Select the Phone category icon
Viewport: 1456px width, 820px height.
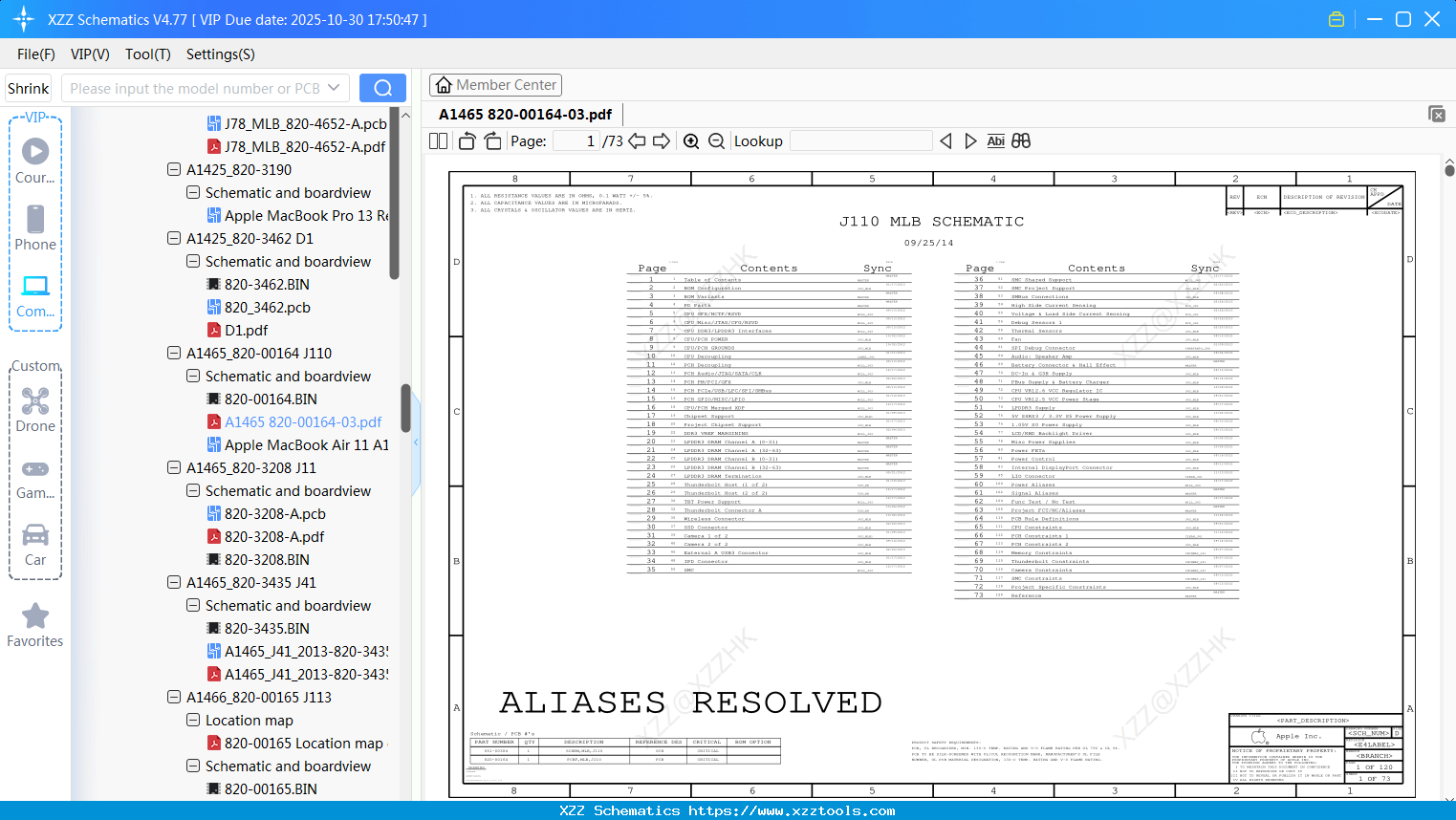35,227
